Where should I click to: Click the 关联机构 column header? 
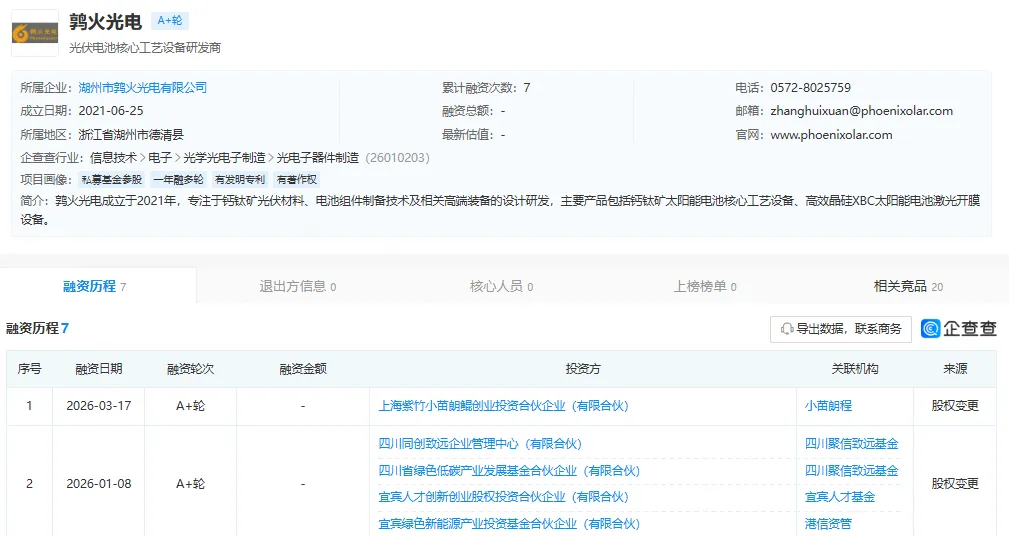coord(855,369)
